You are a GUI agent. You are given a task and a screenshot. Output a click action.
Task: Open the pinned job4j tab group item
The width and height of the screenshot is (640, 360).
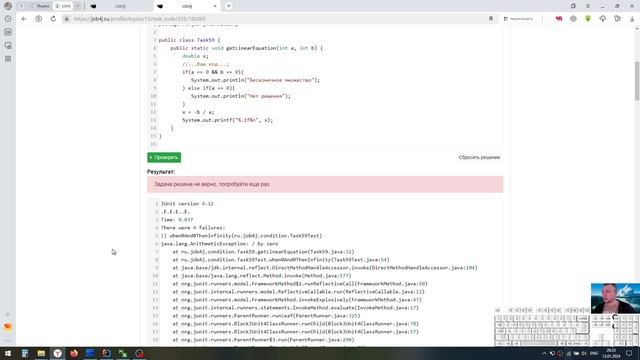[63, 6]
